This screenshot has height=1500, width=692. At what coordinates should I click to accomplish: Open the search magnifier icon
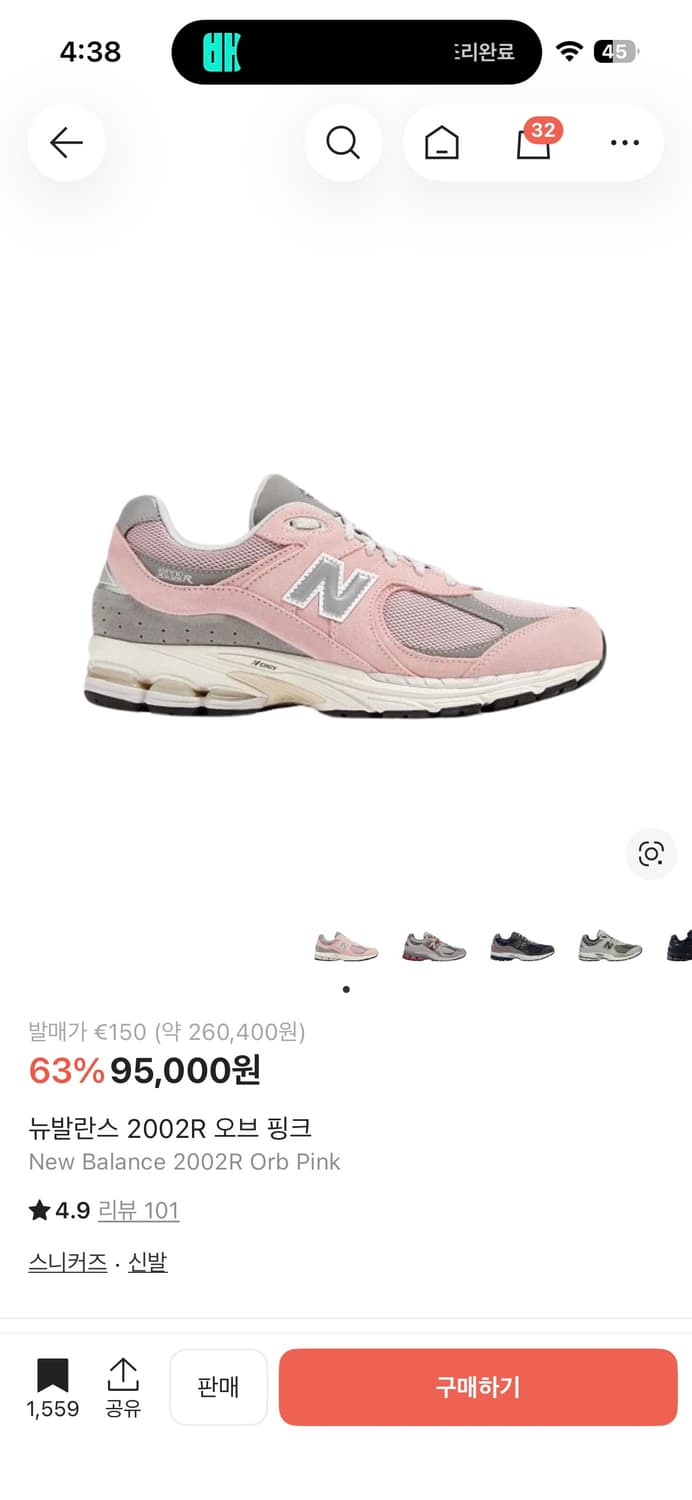point(343,143)
